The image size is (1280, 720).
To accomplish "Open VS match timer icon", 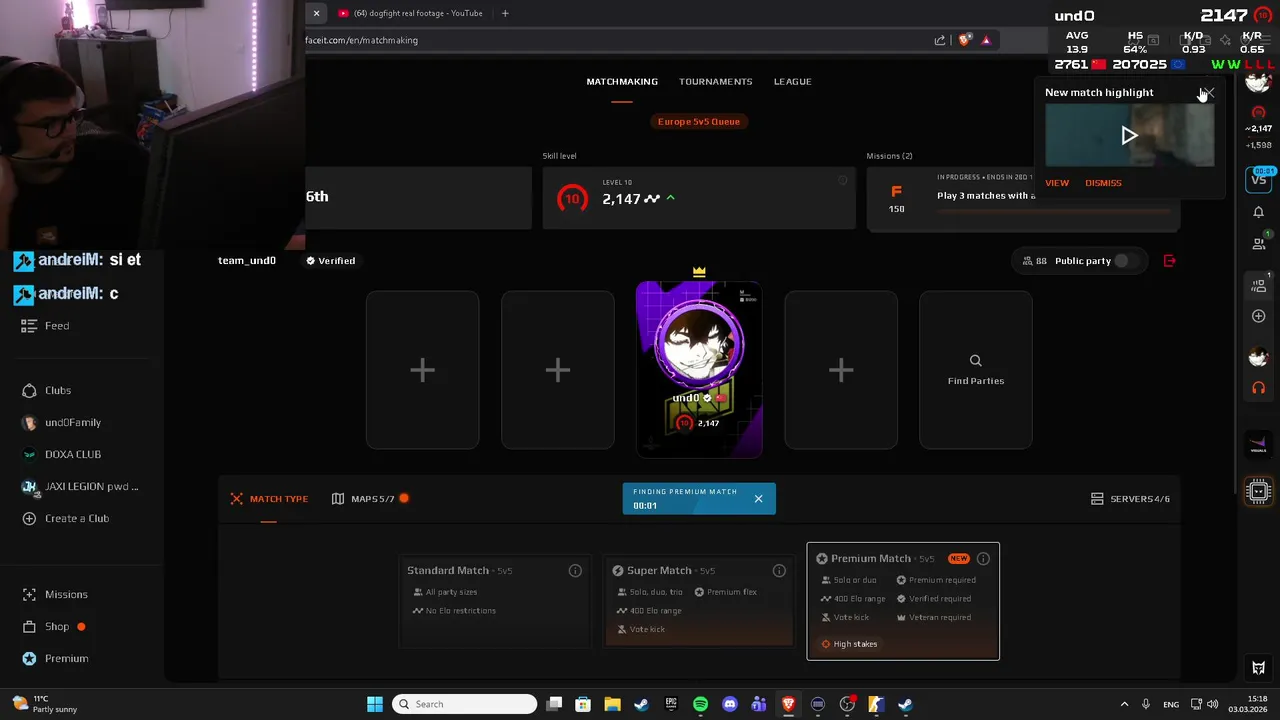I will click(1259, 179).
